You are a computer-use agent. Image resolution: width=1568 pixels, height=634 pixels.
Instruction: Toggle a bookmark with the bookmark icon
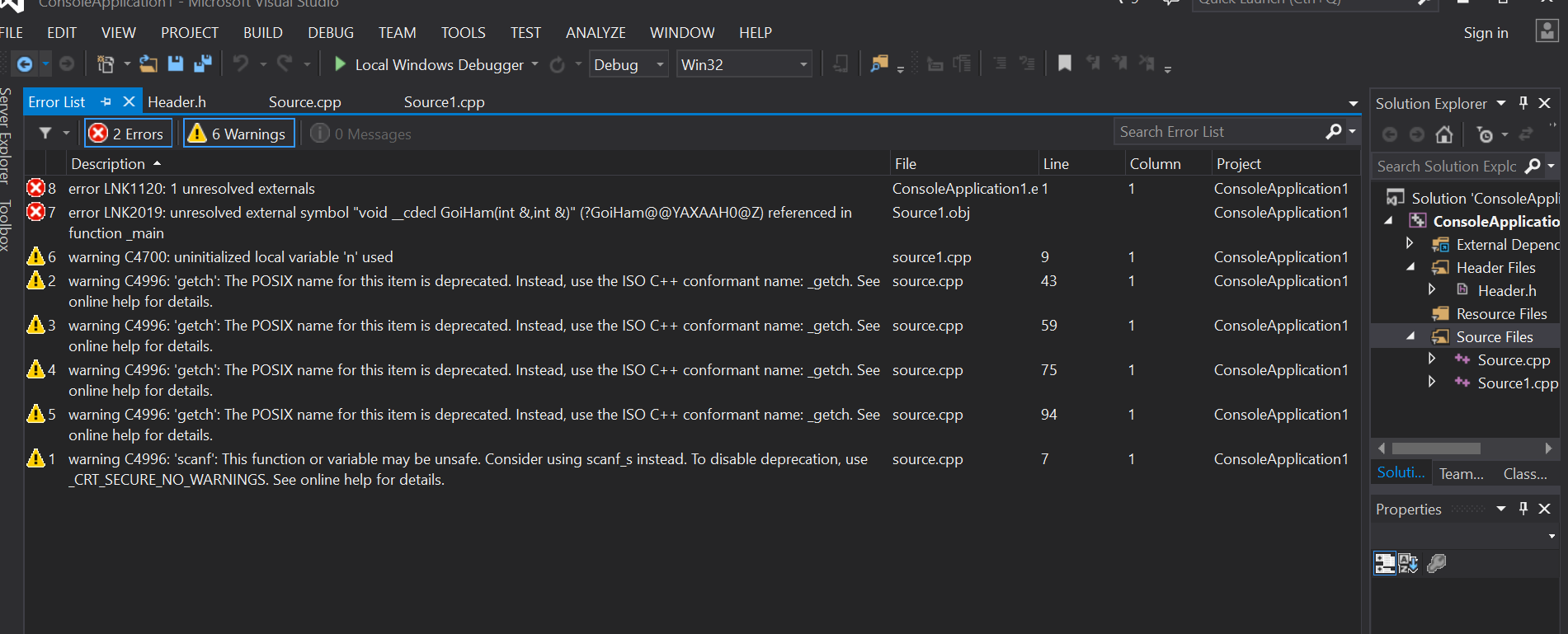tap(1065, 63)
